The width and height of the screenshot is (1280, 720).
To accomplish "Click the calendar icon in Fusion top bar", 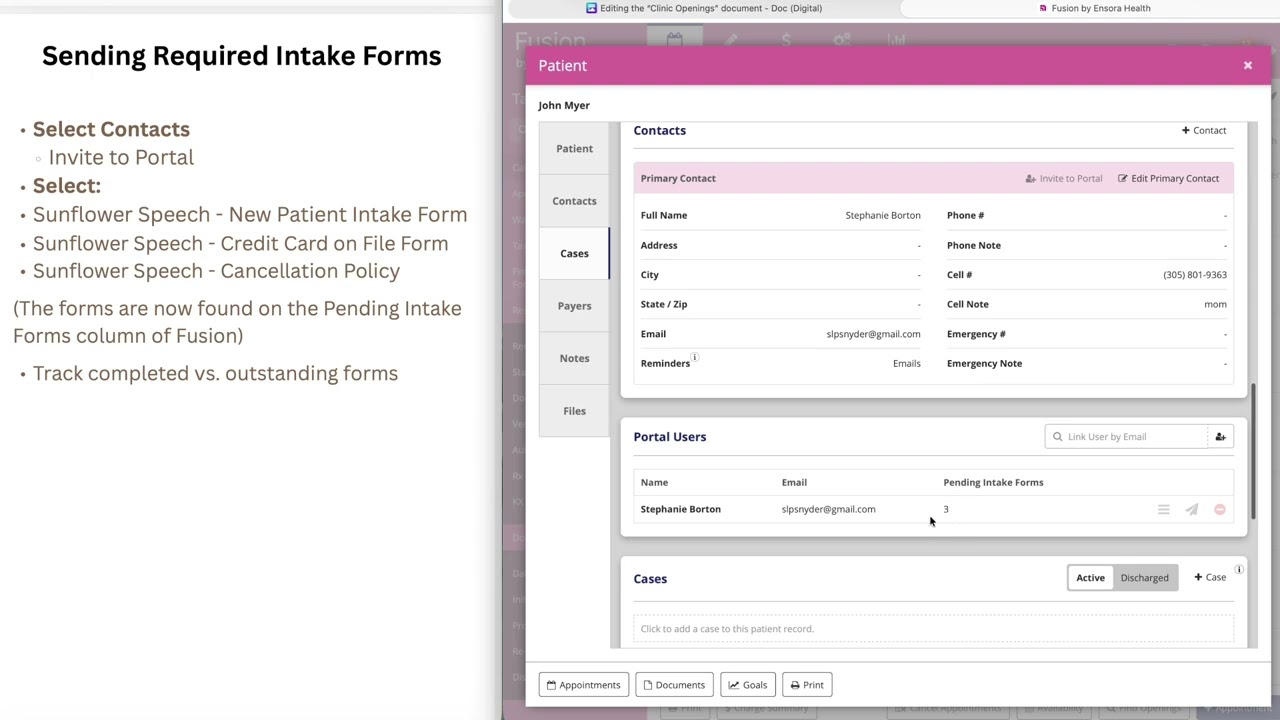I will [674, 40].
